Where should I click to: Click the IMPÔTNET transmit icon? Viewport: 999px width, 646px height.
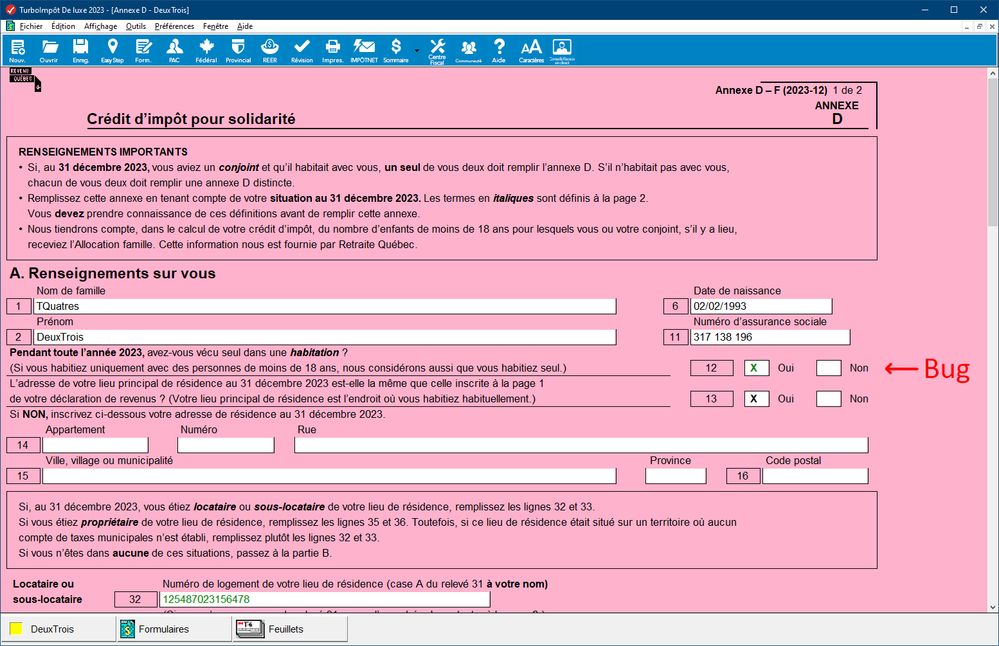[x=364, y=50]
